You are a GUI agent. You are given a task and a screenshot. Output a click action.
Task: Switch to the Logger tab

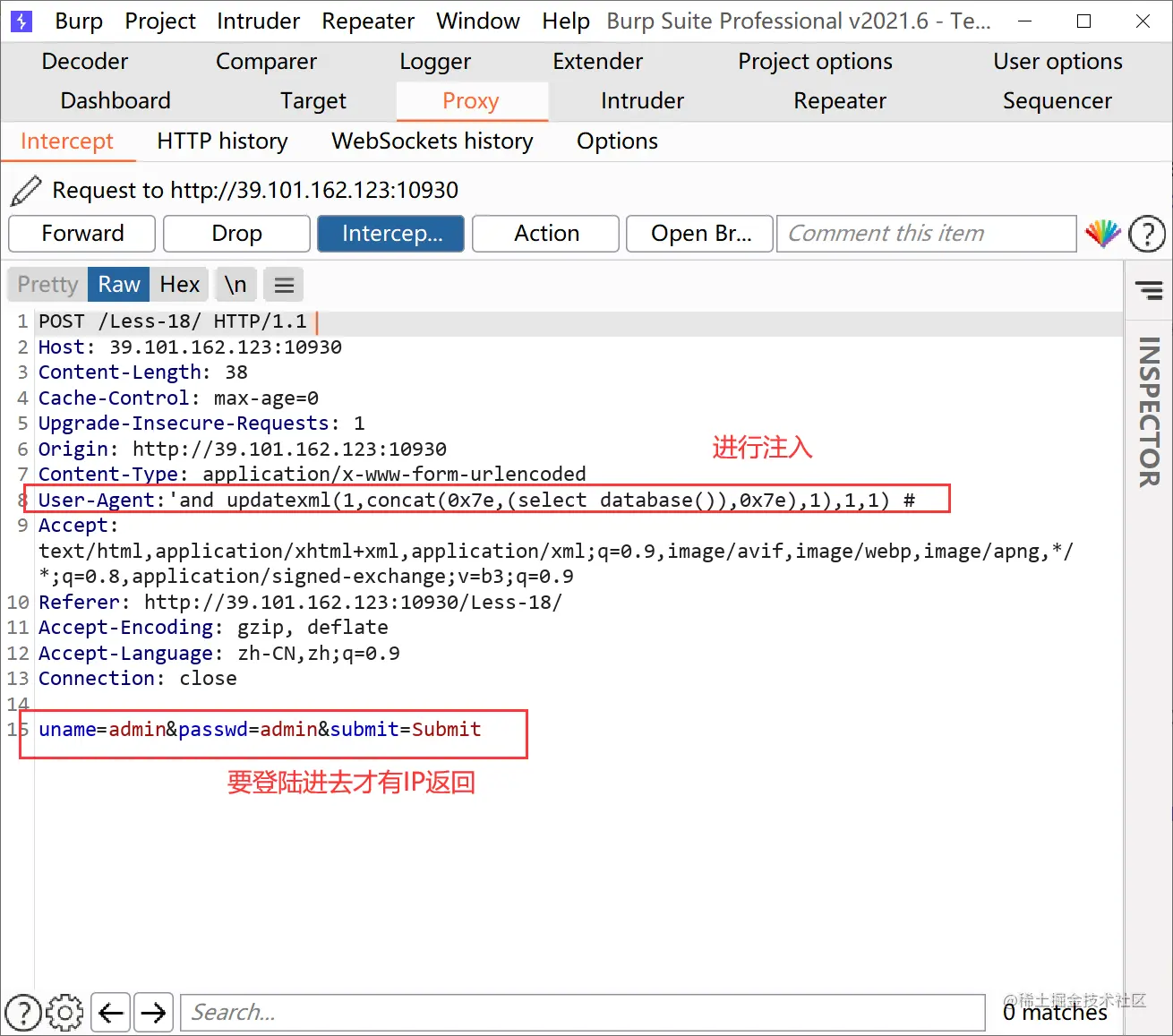[435, 62]
